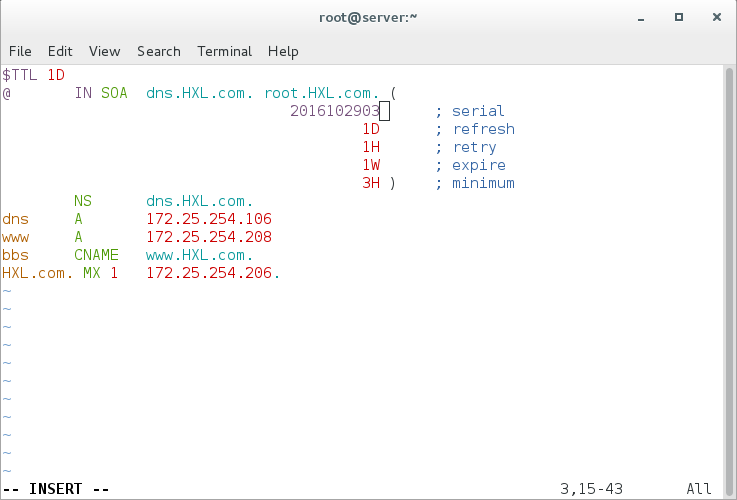Open the View menu
This screenshot has height=500, width=737.
pos(104,51)
